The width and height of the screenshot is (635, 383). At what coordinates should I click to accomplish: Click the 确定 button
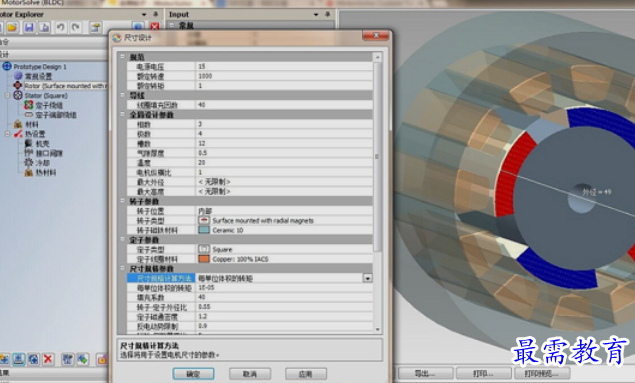tap(194, 374)
